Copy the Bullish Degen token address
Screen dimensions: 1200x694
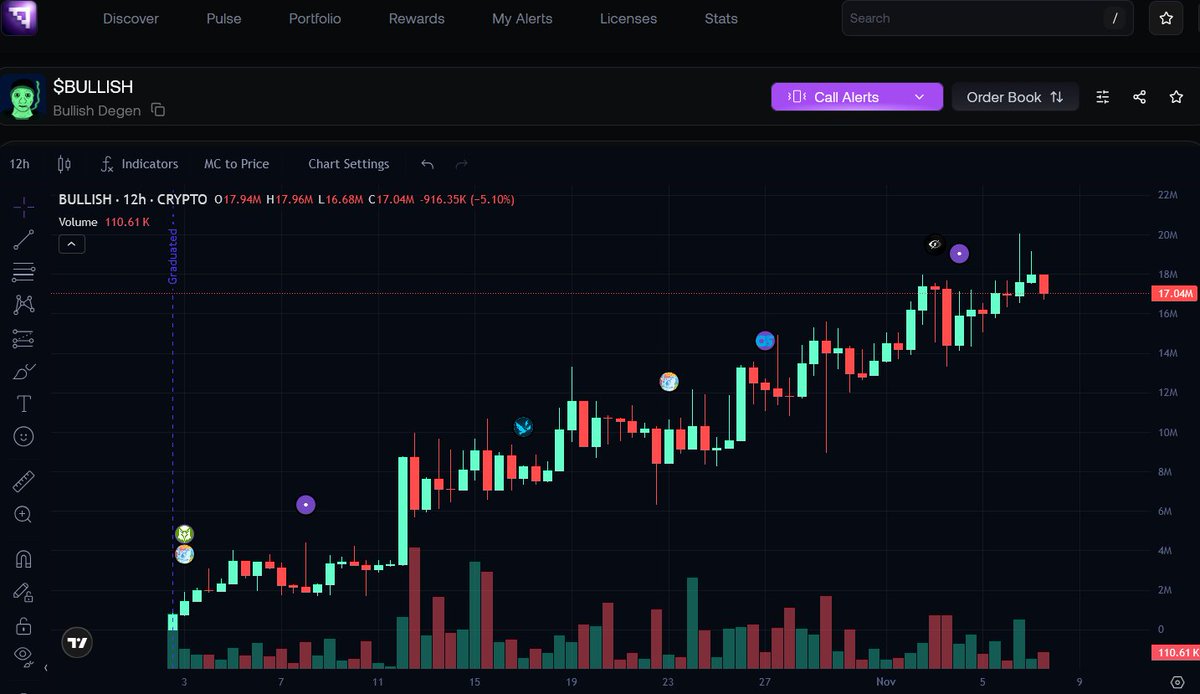tap(158, 110)
